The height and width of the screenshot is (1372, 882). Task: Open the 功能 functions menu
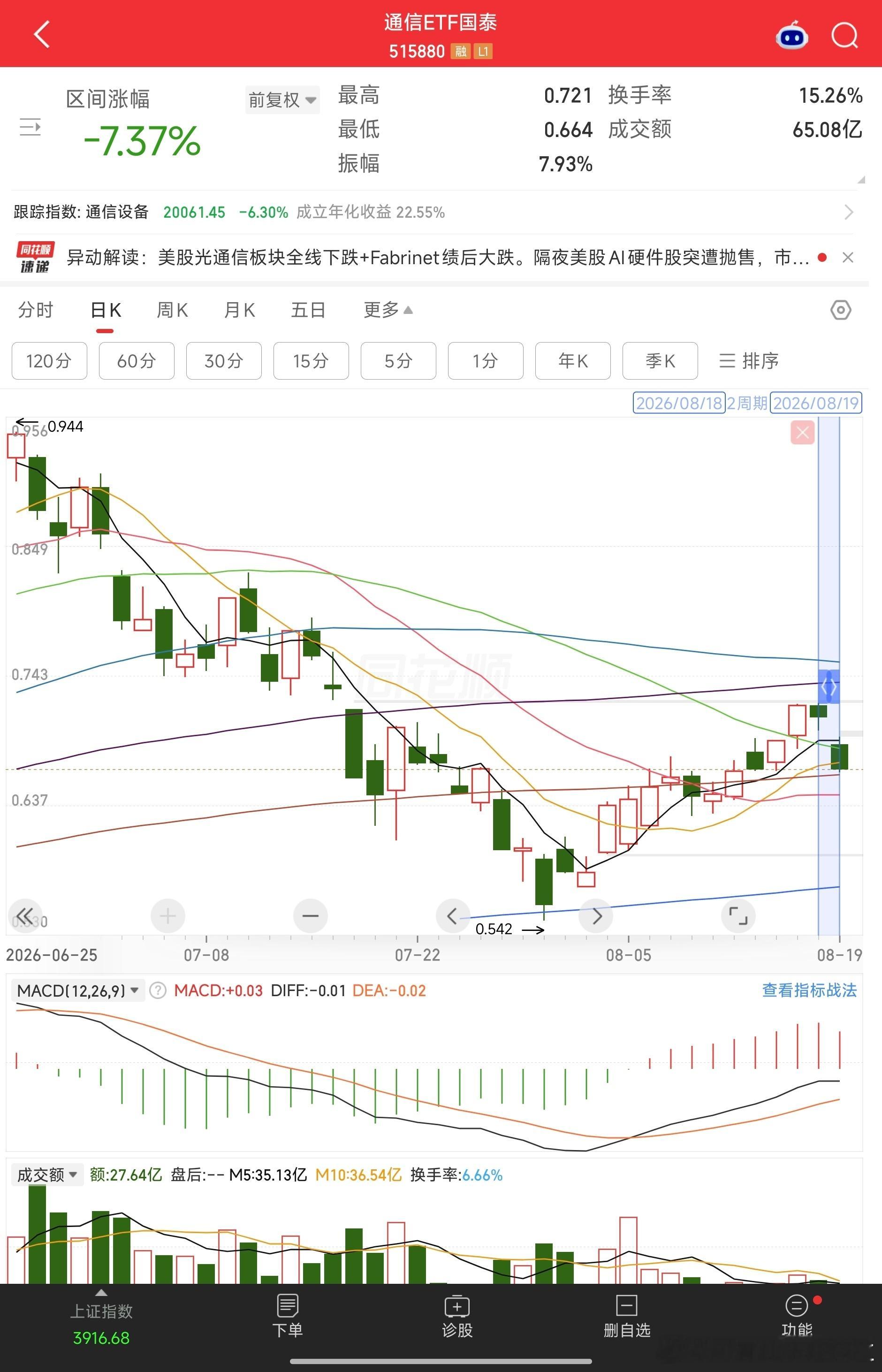[797, 1317]
